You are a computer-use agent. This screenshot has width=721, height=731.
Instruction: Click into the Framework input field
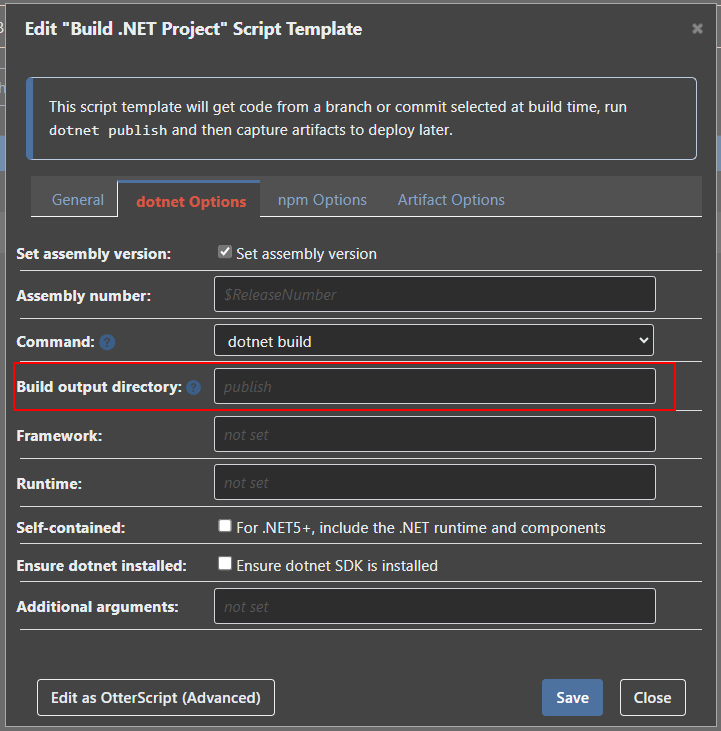(x=434, y=435)
